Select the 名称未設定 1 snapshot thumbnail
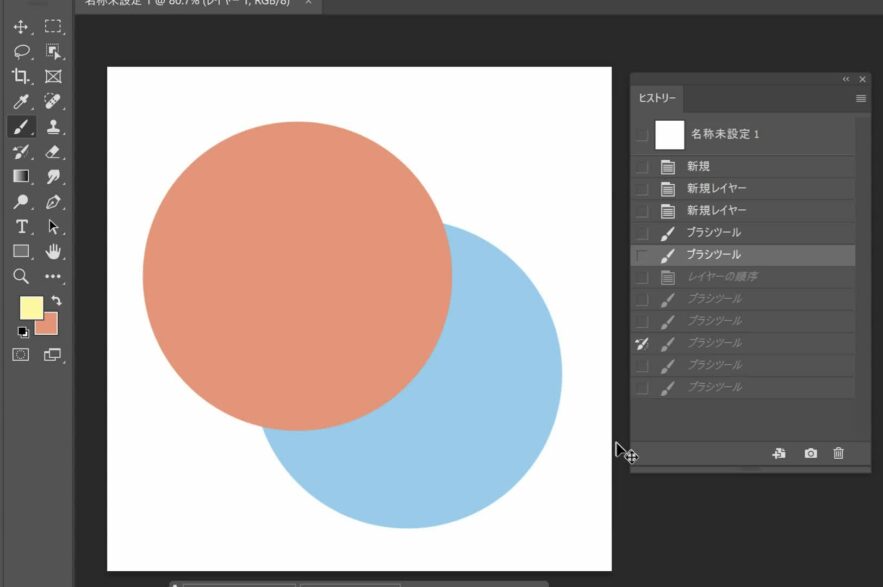 [x=670, y=135]
